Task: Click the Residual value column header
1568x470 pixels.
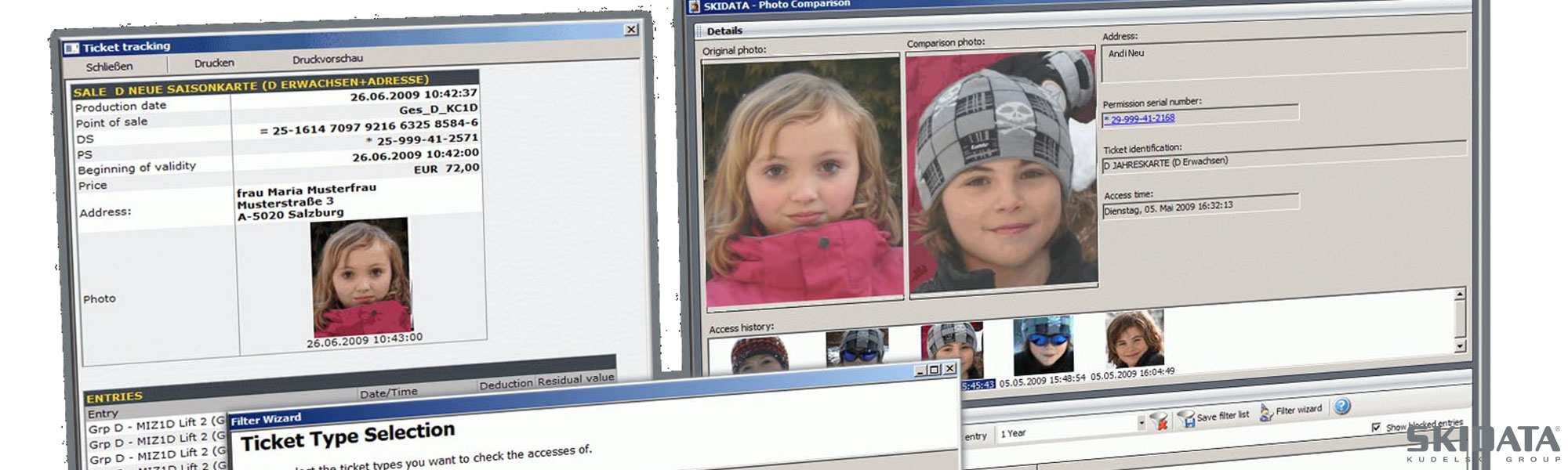Action: [x=575, y=379]
